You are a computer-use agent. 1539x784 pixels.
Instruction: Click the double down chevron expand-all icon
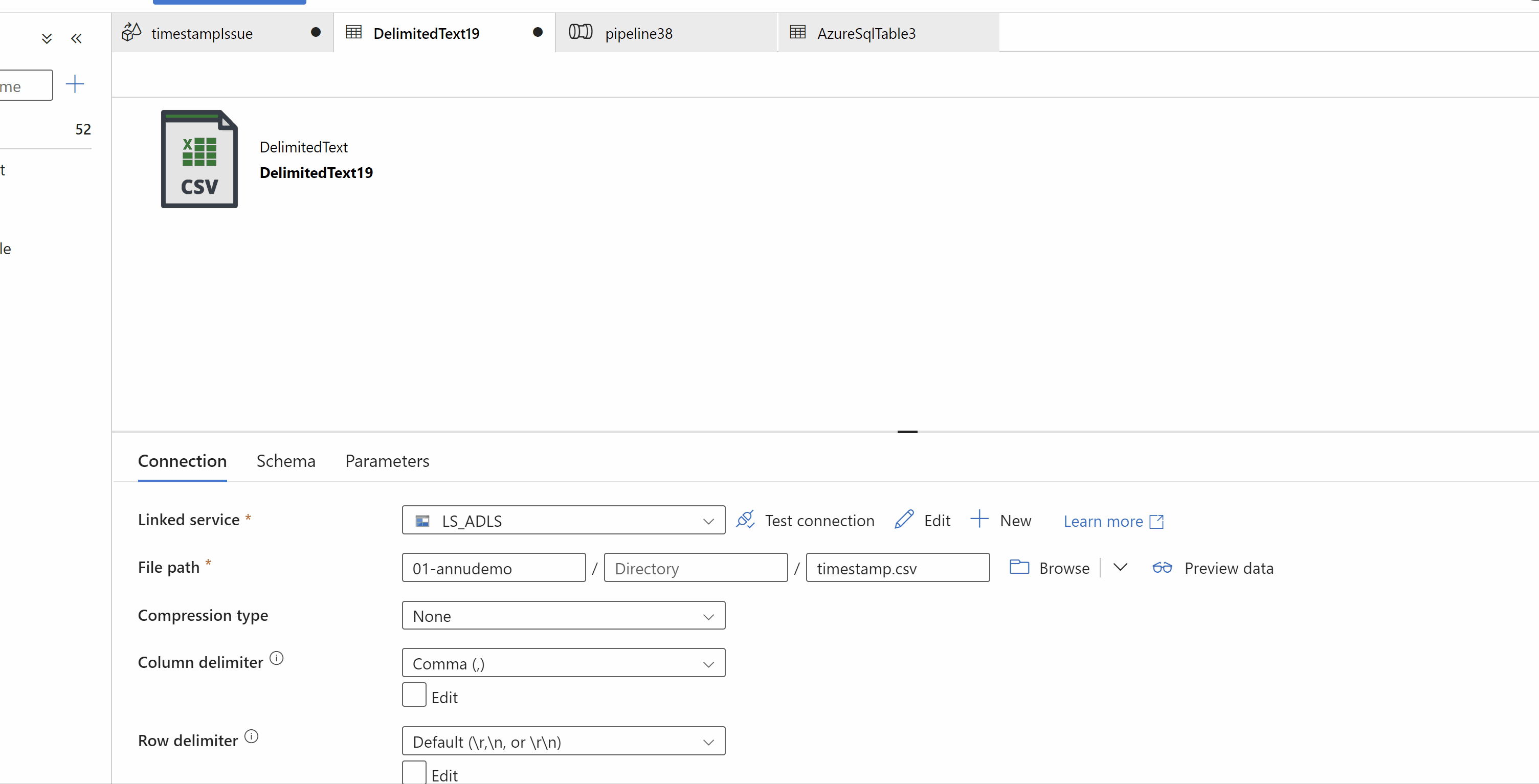coord(47,39)
